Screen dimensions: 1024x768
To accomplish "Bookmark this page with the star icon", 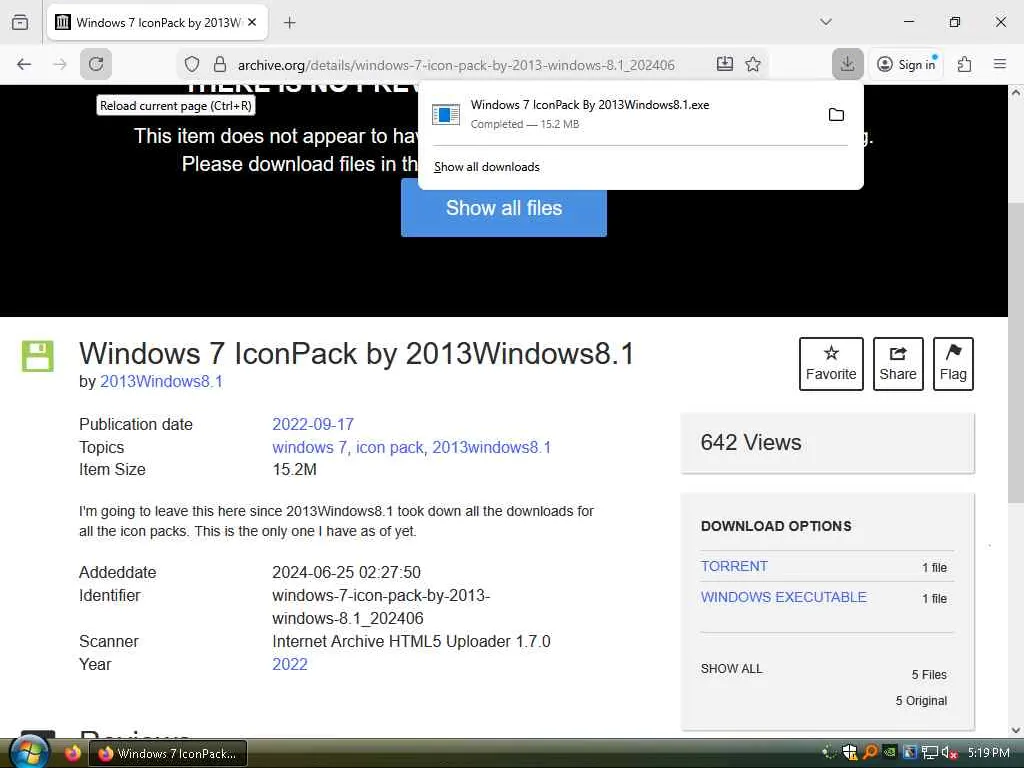I will click(753, 64).
